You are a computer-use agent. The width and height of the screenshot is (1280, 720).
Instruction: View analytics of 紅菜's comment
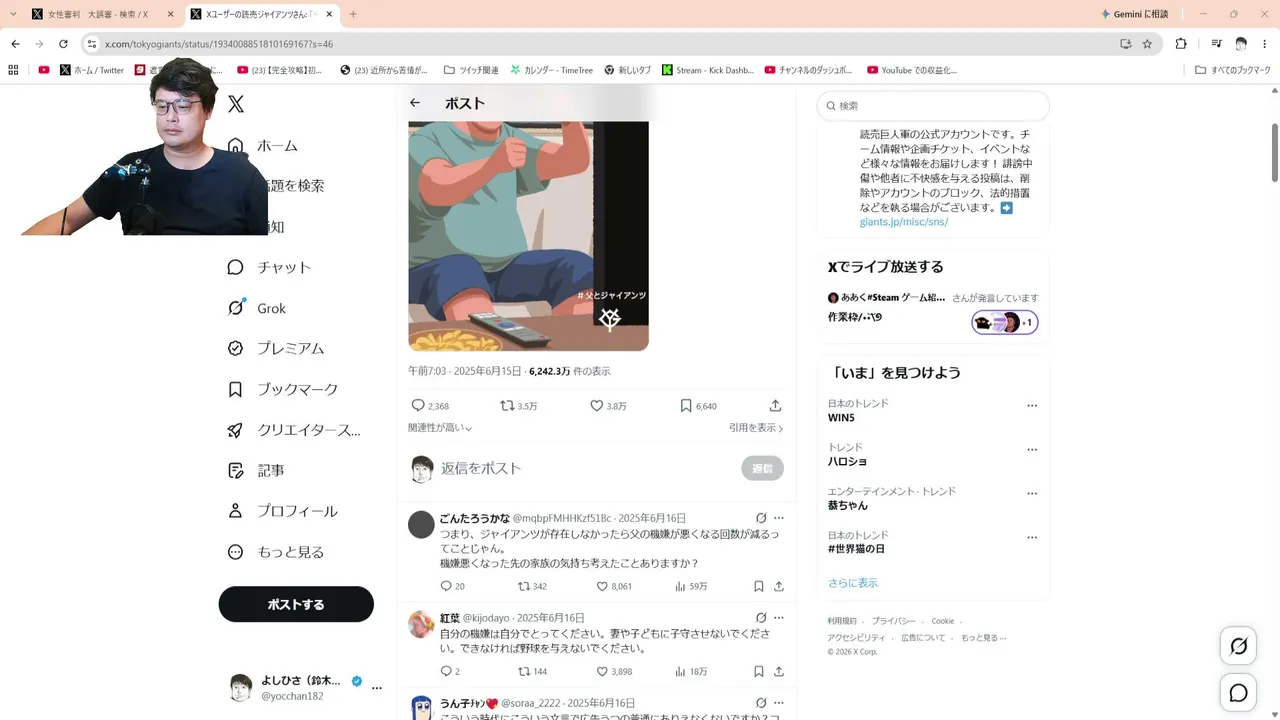click(x=691, y=671)
